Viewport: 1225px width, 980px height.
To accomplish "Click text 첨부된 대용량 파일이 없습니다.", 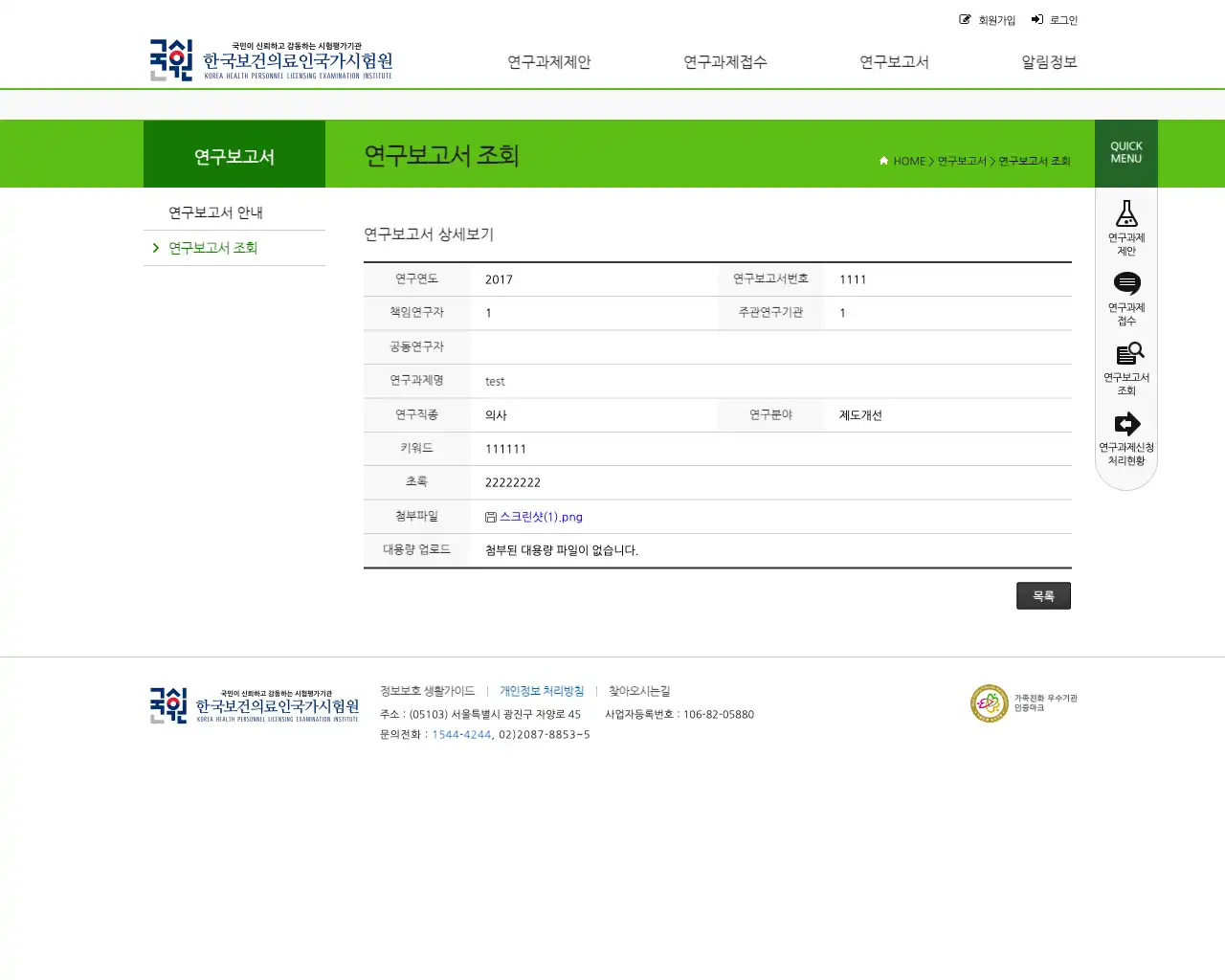I will 561,550.
